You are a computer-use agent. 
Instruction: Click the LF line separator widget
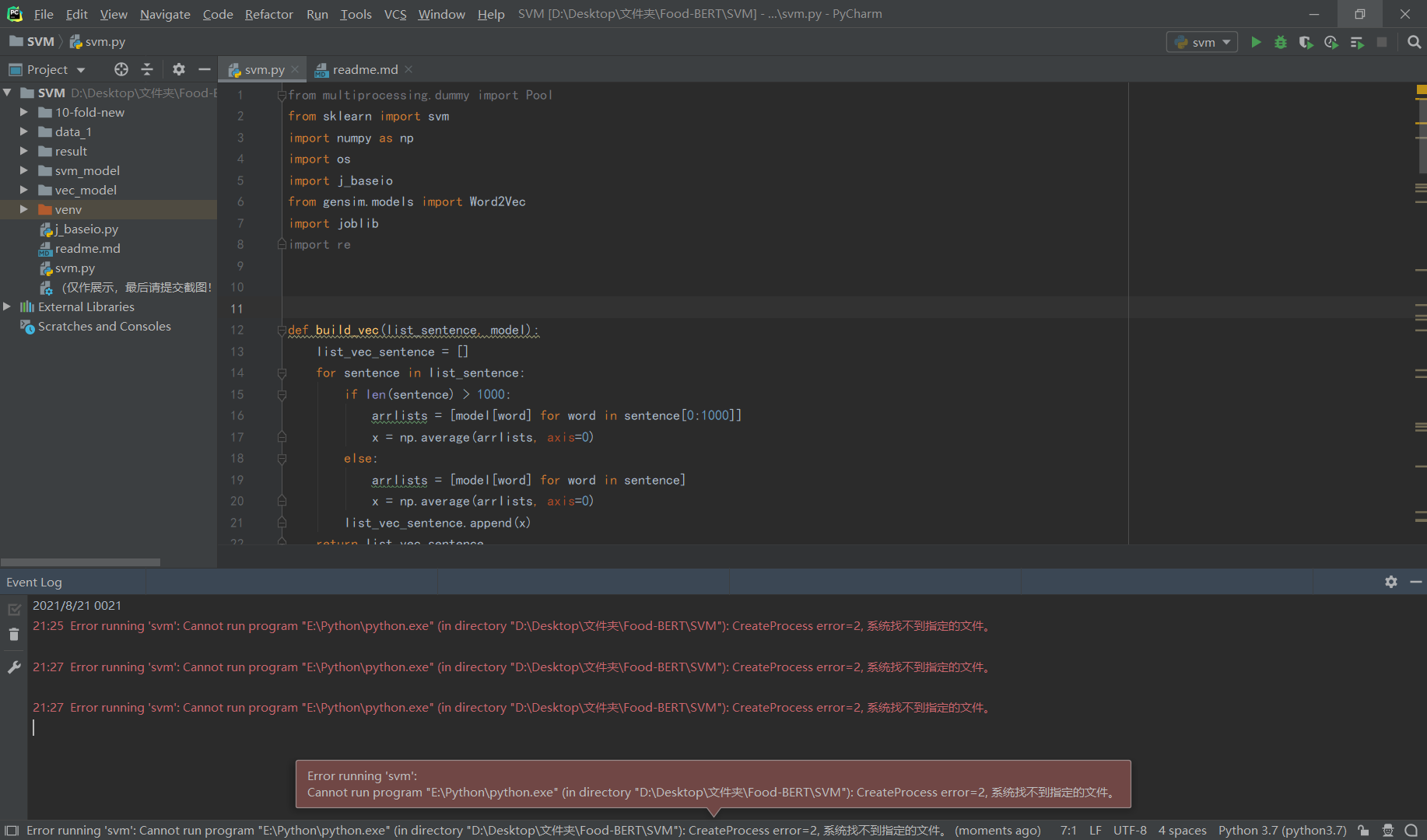coord(1095,830)
